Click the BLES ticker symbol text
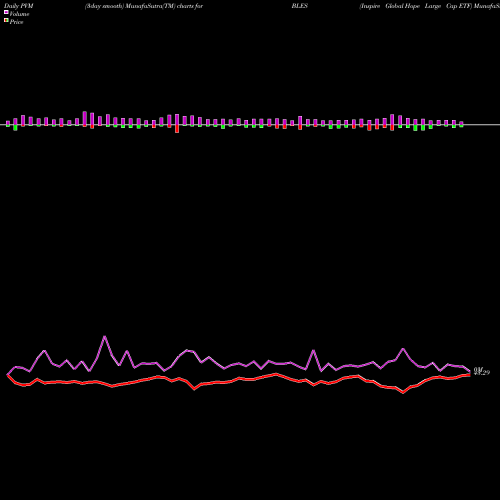Viewport: 500px width, 500px height. point(300,6)
